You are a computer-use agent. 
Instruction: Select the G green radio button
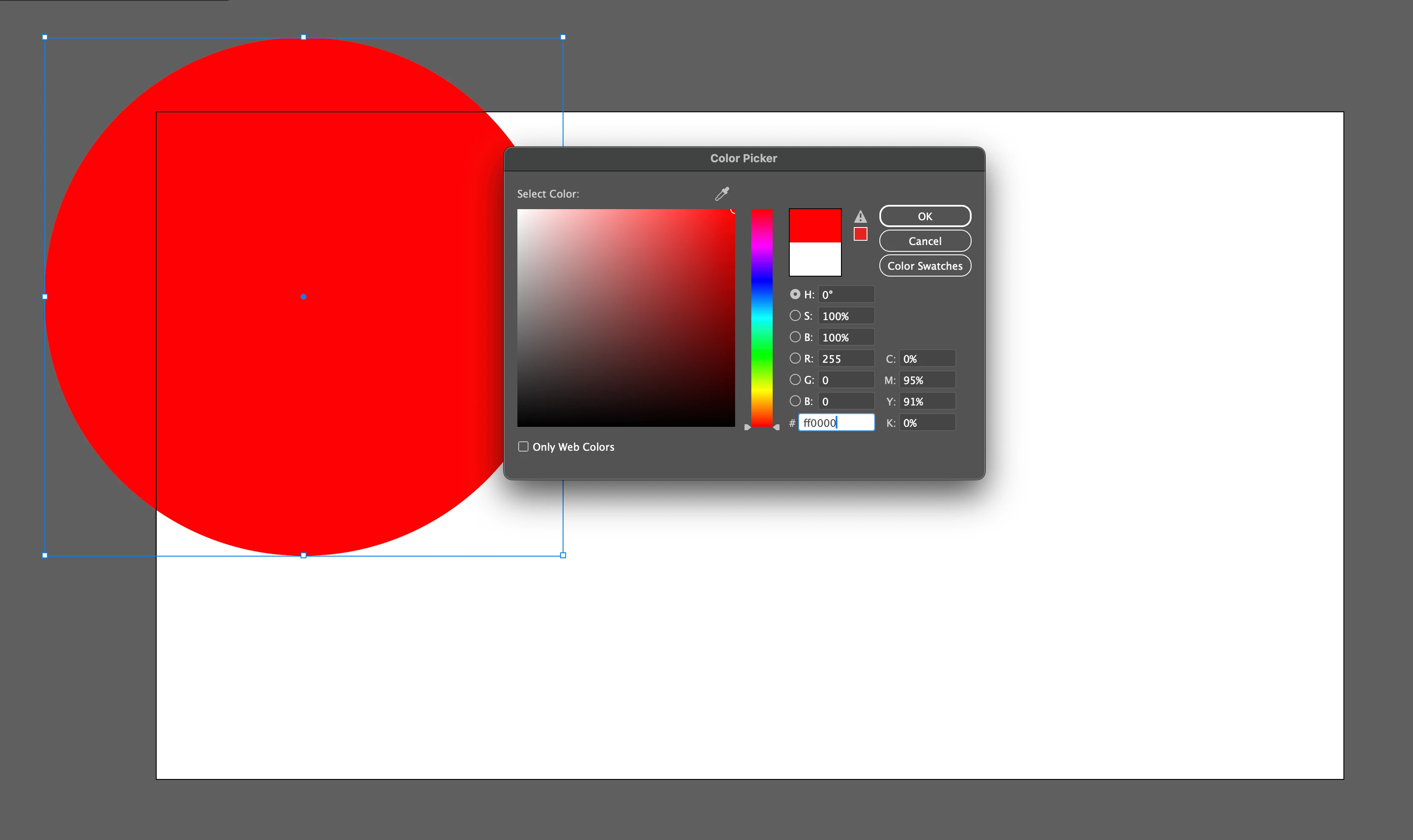click(x=795, y=379)
